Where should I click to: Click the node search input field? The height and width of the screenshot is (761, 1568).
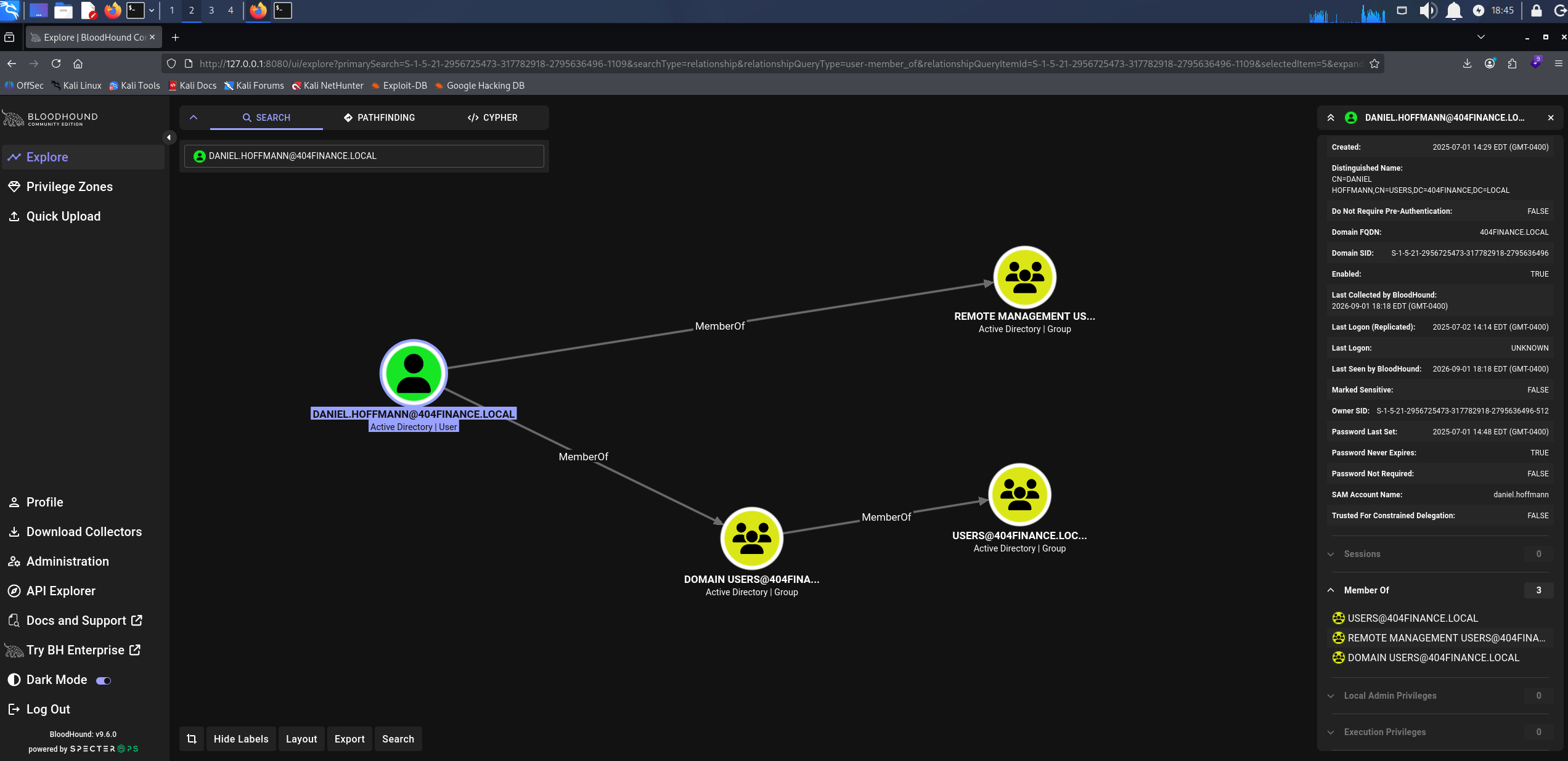(x=364, y=156)
